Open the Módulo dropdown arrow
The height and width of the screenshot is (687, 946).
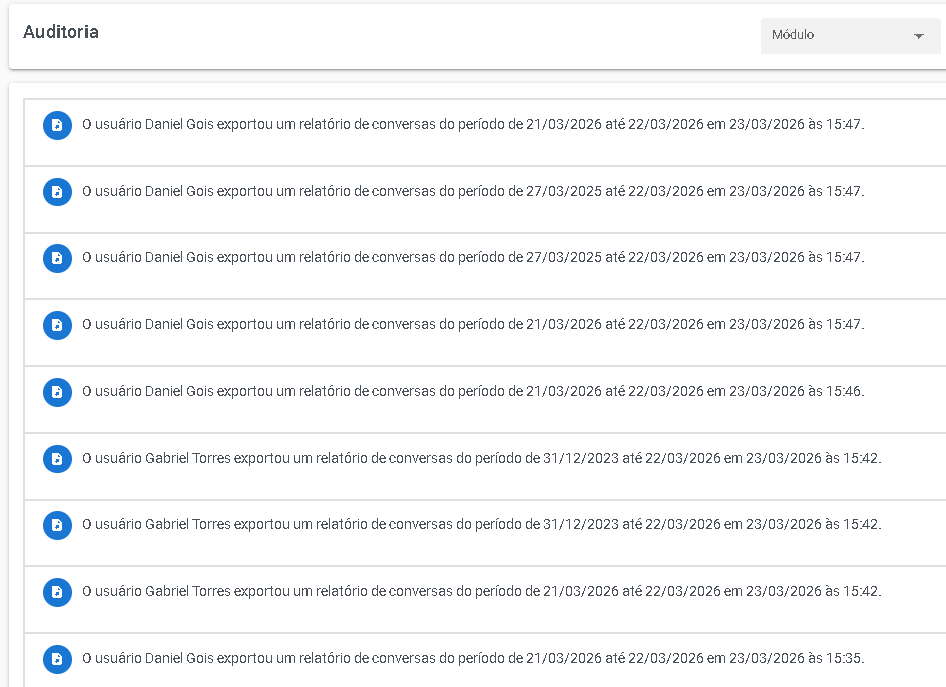click(x=918, y=37)
